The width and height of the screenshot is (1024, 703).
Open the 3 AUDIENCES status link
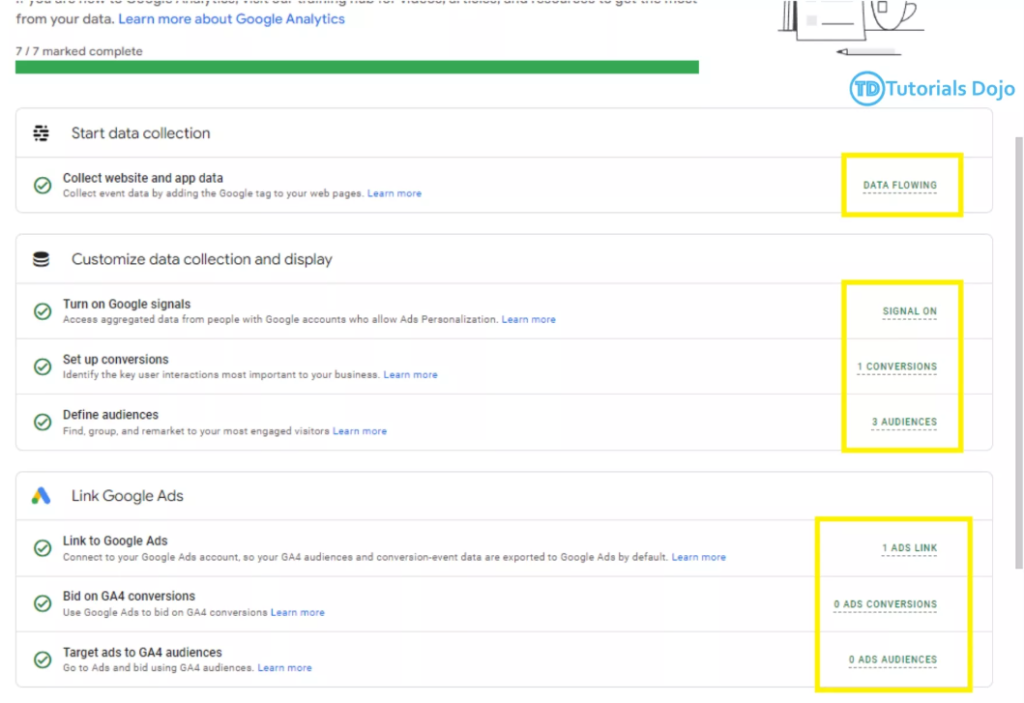coord(904,422)
